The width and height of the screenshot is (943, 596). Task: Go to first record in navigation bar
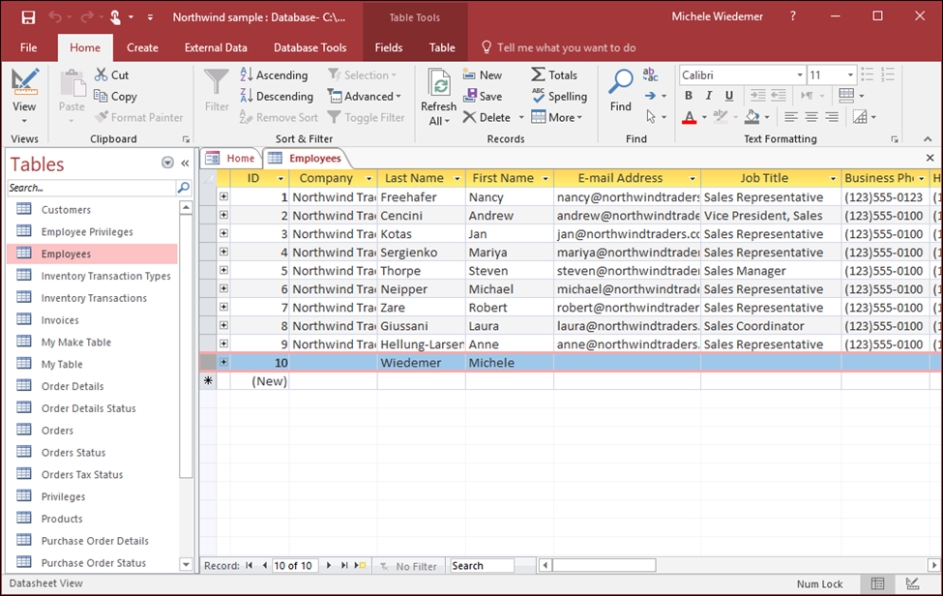point(249,565)
